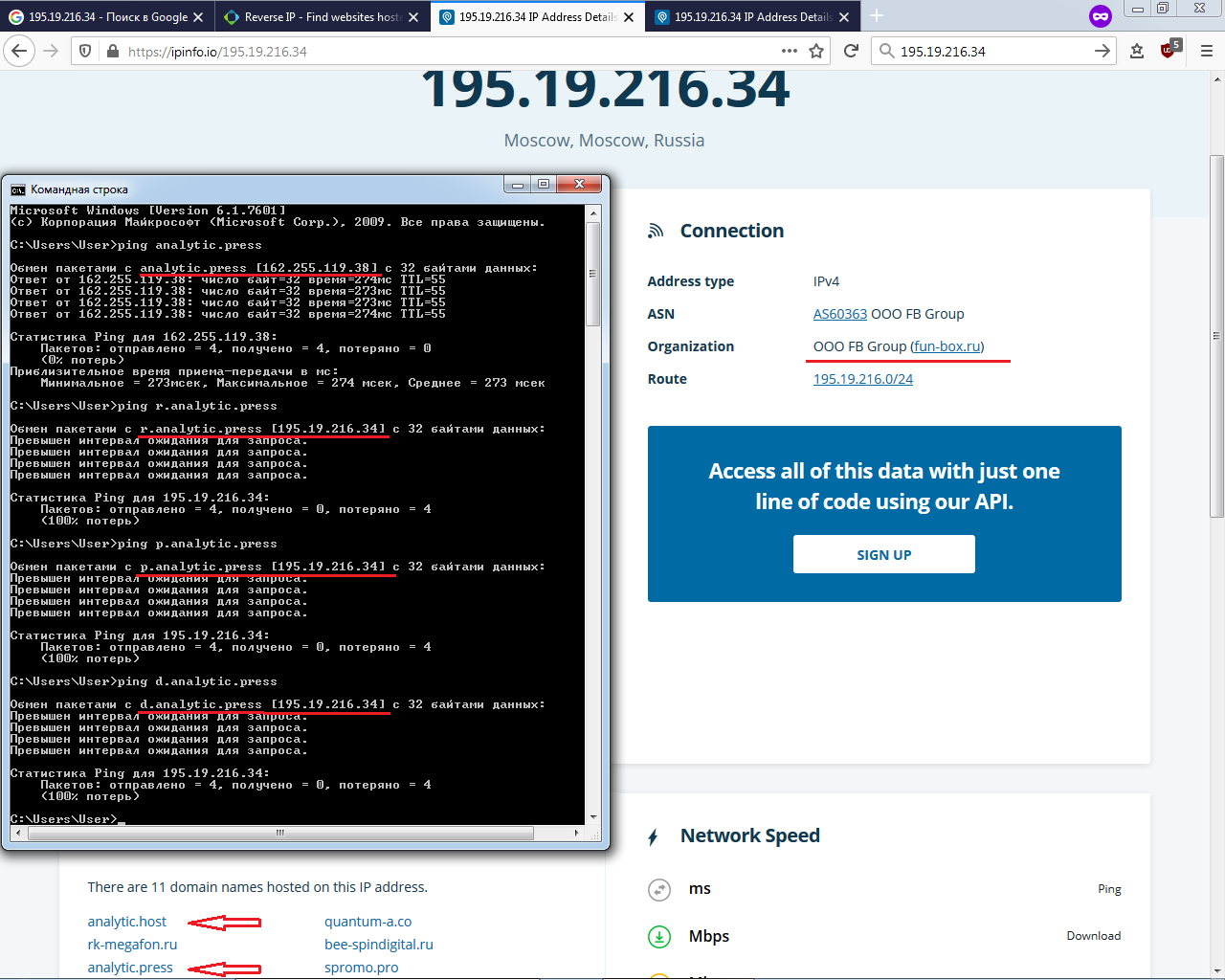
Task: Open the uBlock Origin extension icon
Action: [1170, 49]
